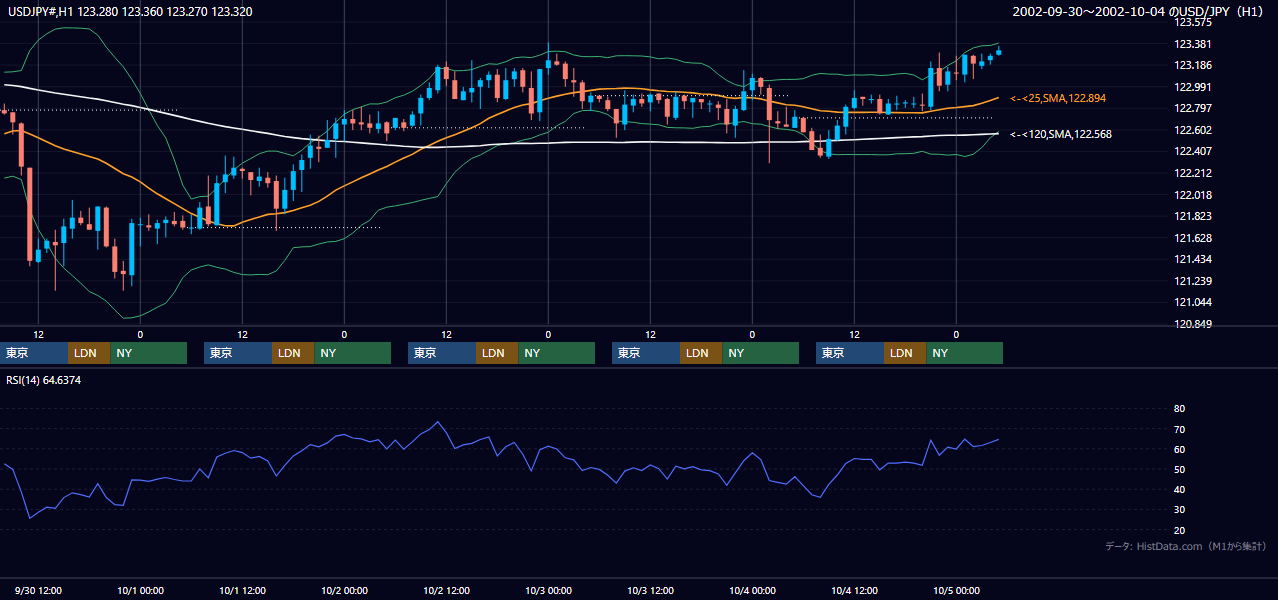Screen dimensions: 1278x600
Task: Click the 10/1 00:00 time label
Action: [x=140, y=591]
